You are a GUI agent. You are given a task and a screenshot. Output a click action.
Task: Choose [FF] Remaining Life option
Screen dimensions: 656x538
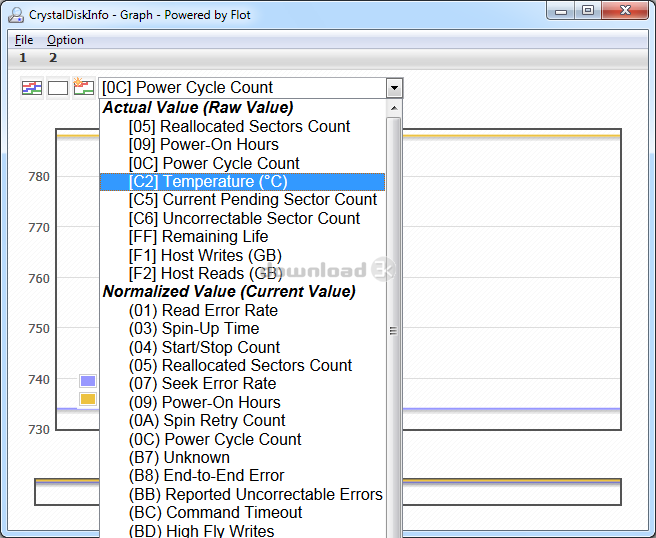tap(242, 236)
